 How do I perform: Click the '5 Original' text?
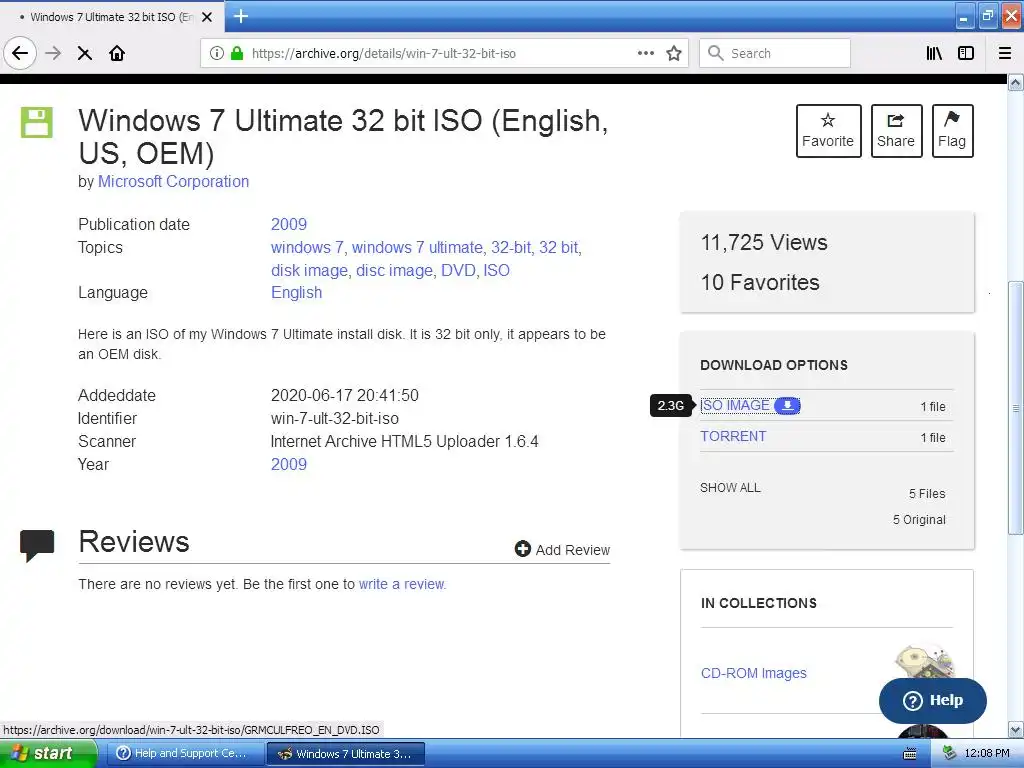tap(919, 520)
